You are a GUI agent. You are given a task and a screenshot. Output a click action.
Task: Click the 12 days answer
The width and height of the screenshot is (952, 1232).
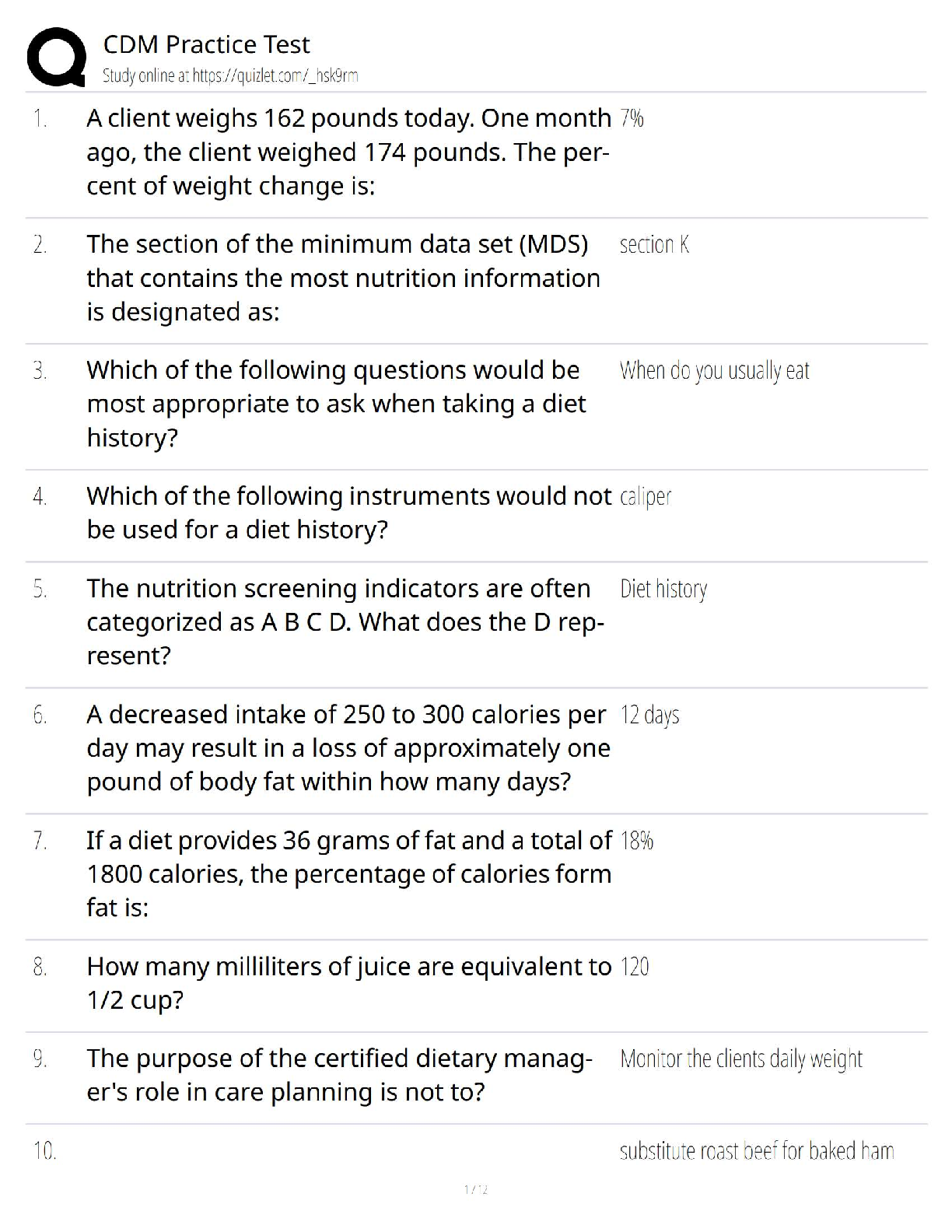pyautogui.click(x=649, y=715)
